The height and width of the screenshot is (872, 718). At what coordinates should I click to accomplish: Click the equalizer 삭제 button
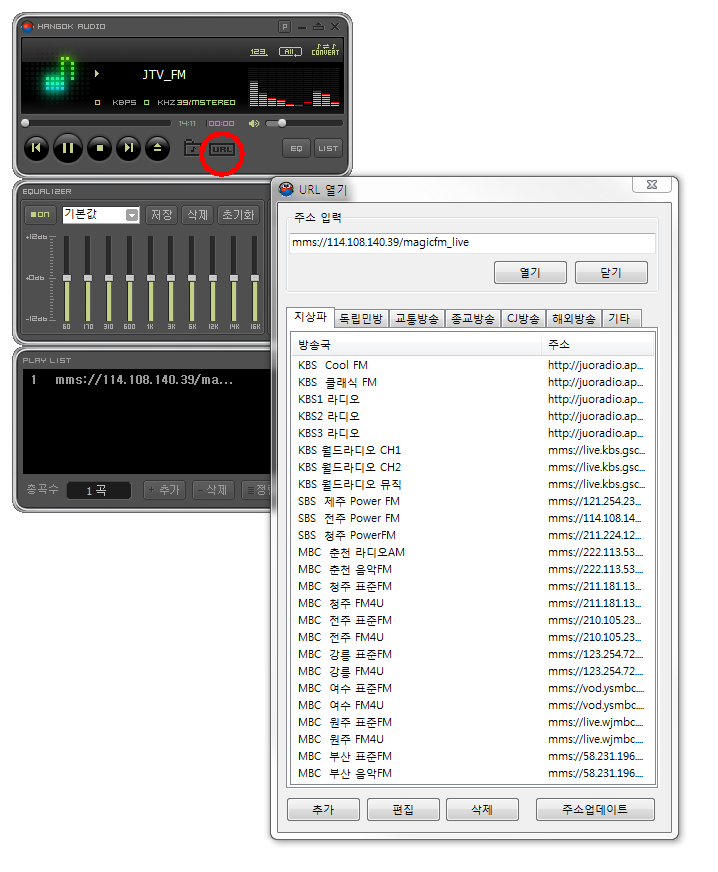click(197, 215)
